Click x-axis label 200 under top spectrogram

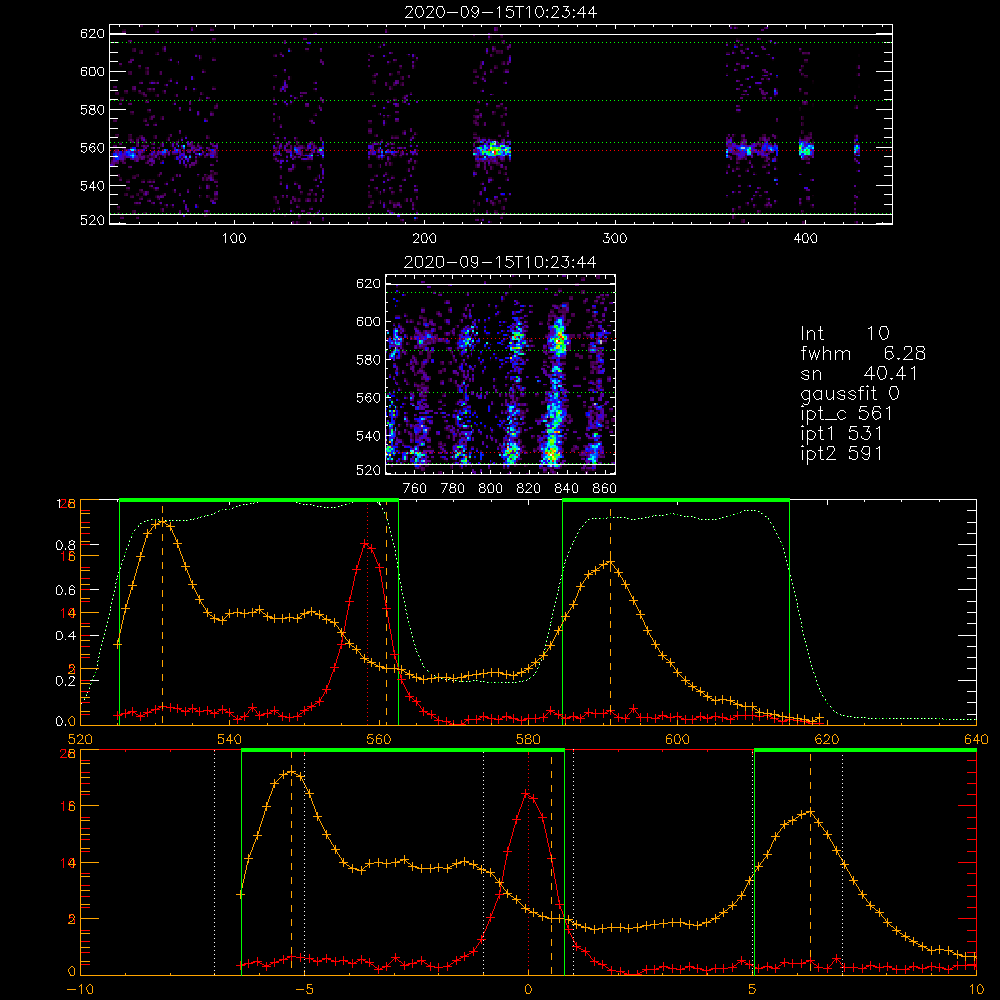[424, 239]
